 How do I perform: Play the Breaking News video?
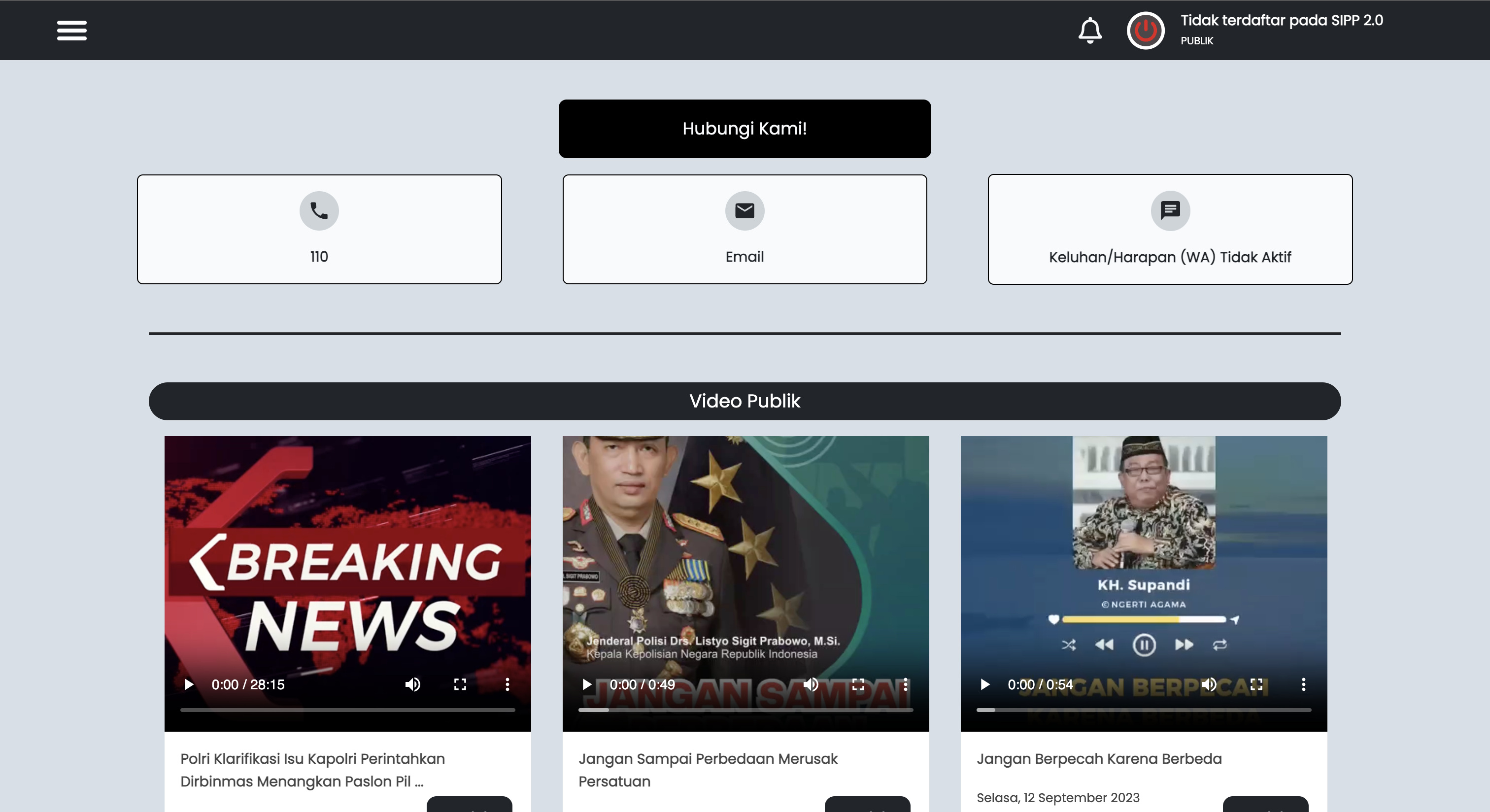[189, 685]
